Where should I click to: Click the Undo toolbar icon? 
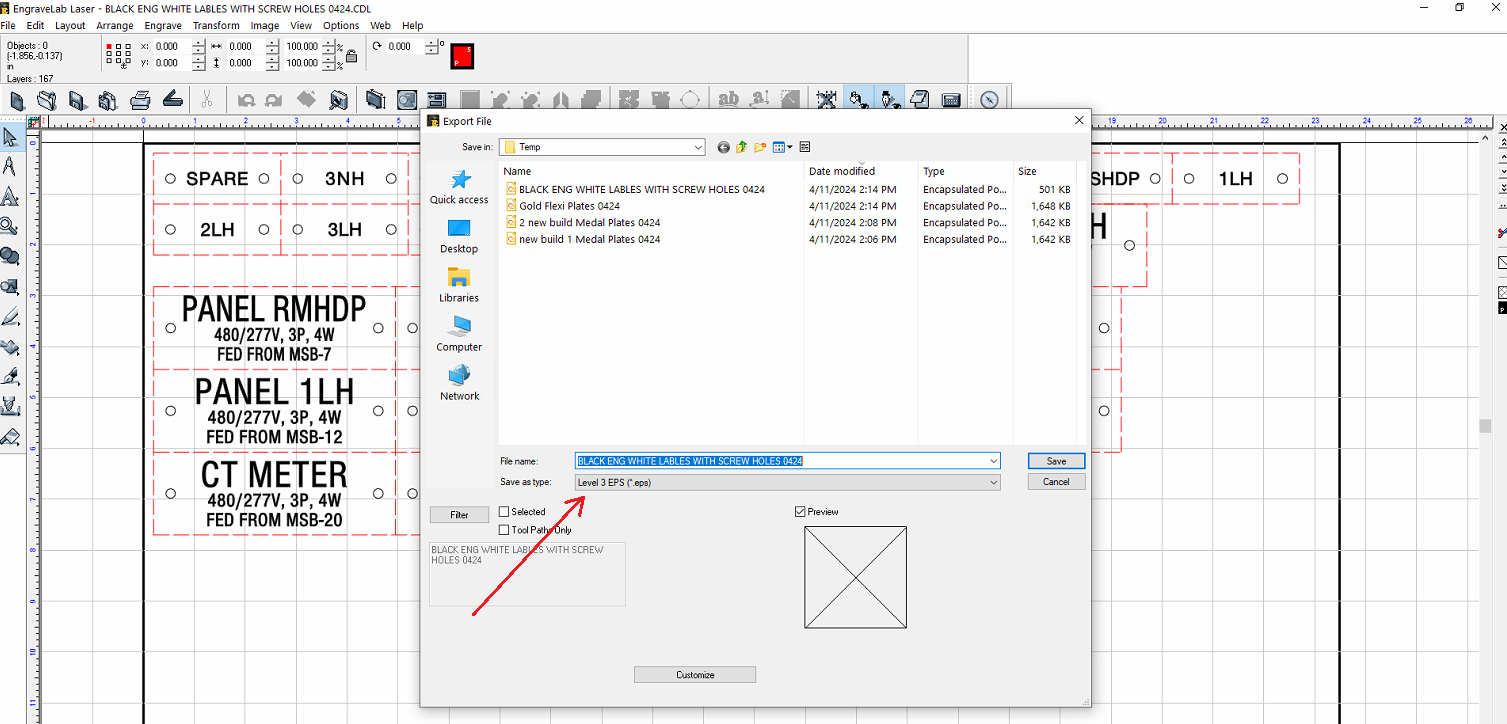pyautogui.click(x=246, y=99)
